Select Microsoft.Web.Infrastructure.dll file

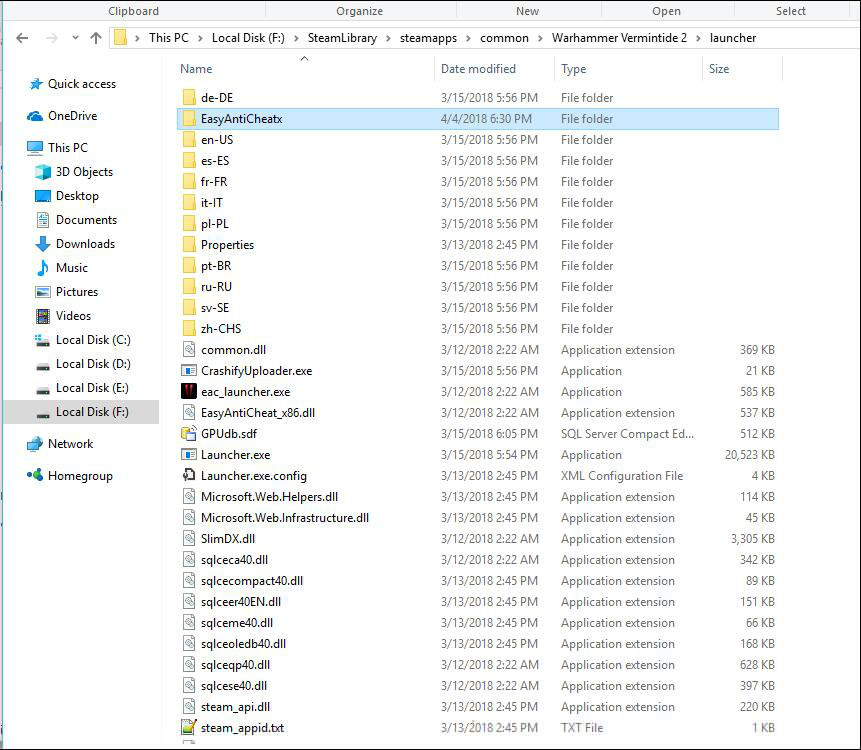tap(478, 518)
